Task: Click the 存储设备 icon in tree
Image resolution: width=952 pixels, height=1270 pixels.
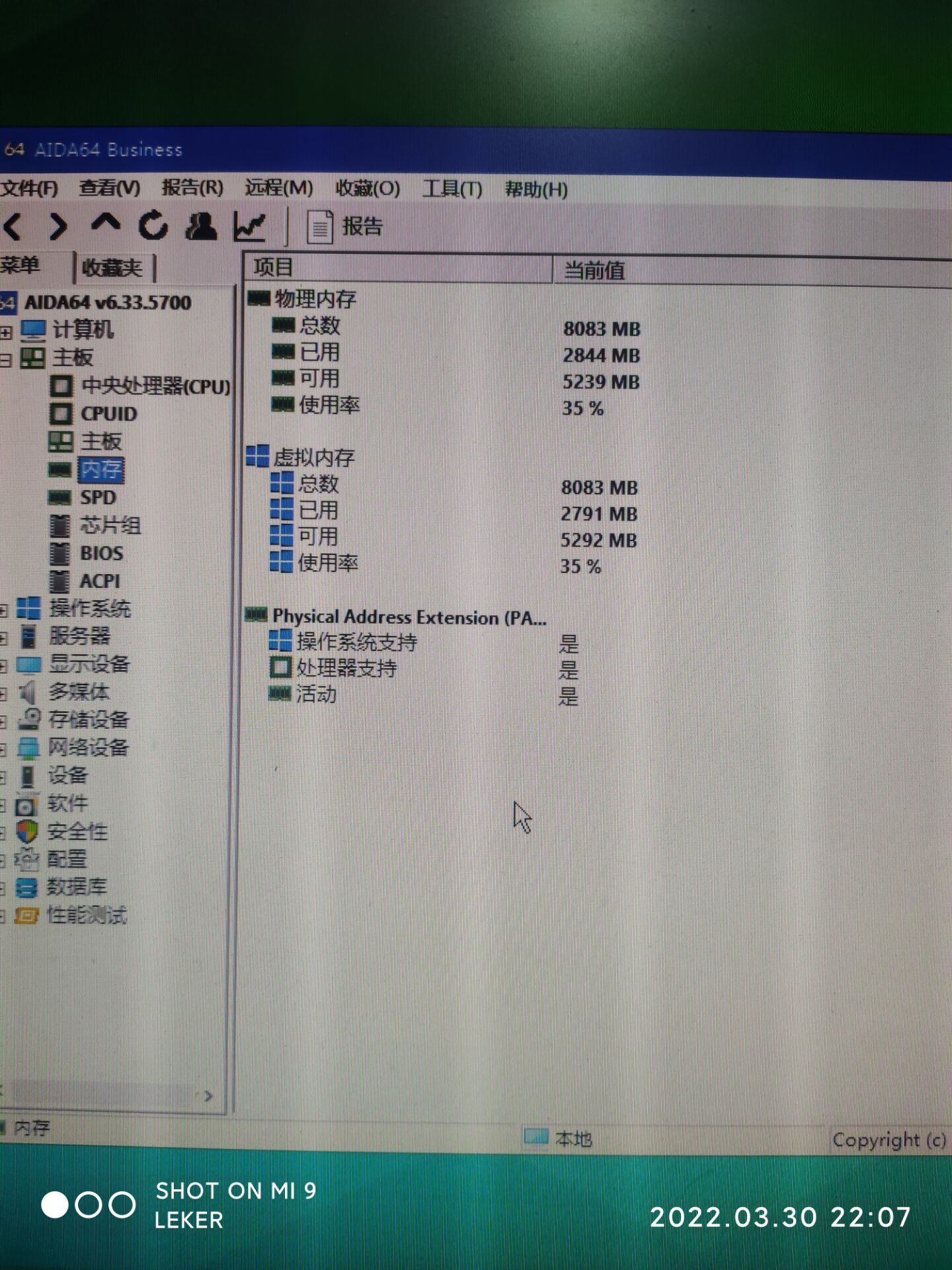Action: click(29, 720)
